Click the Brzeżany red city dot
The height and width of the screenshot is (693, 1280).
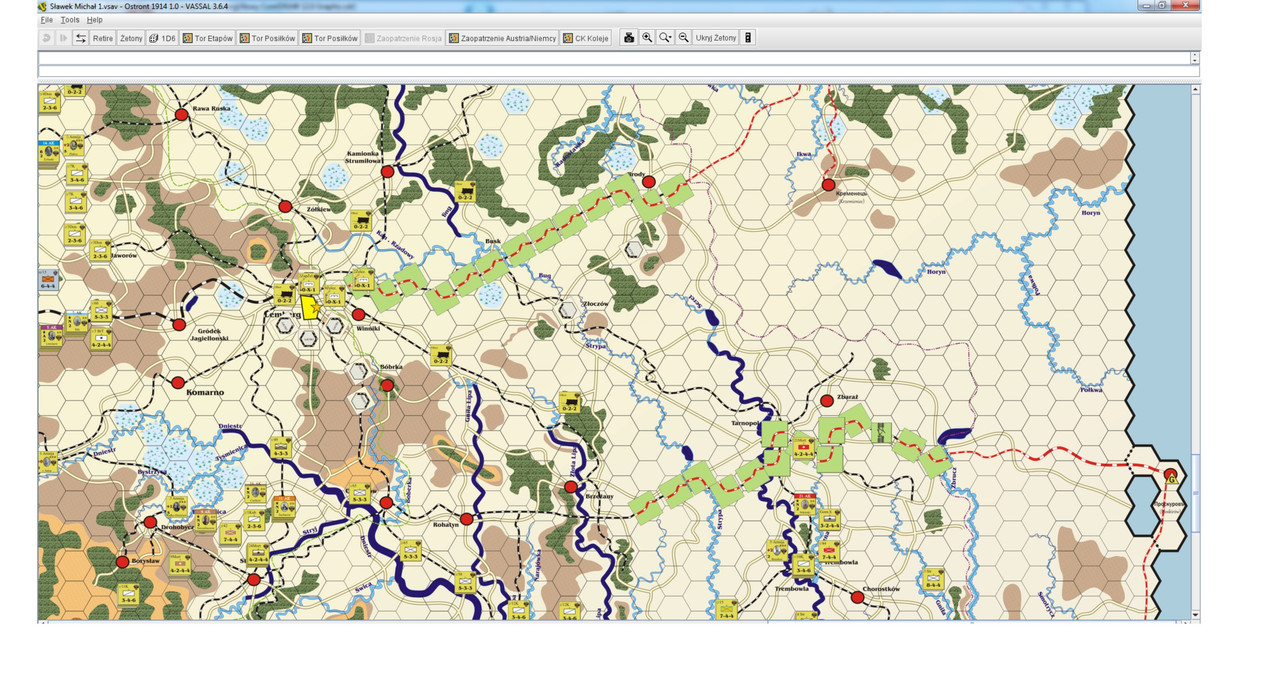pyautogui.click(x=570, y=487)
